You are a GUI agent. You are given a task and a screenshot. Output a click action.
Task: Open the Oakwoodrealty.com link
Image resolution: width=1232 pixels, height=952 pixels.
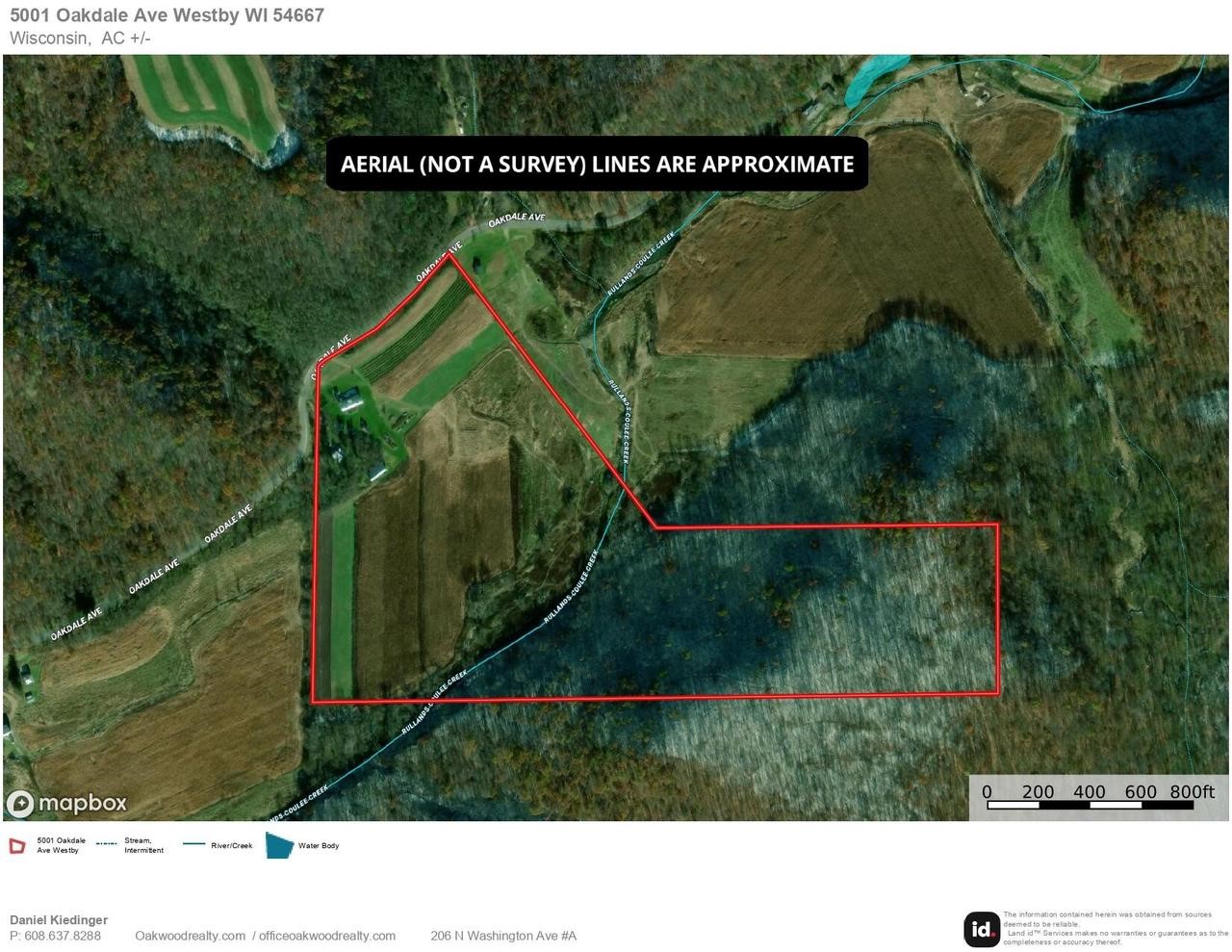pos(190,936)
